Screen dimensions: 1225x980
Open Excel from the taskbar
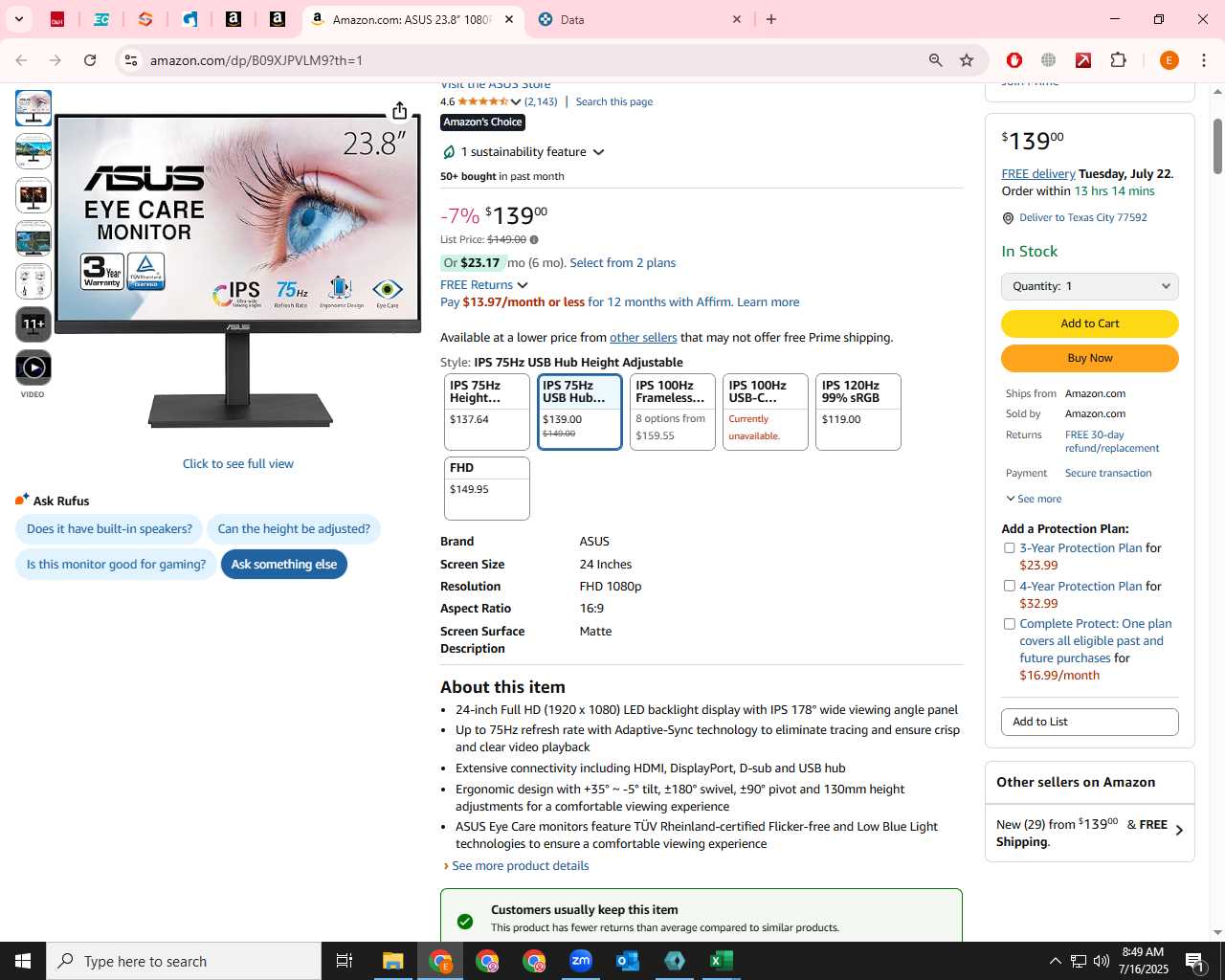coord(722,961)
